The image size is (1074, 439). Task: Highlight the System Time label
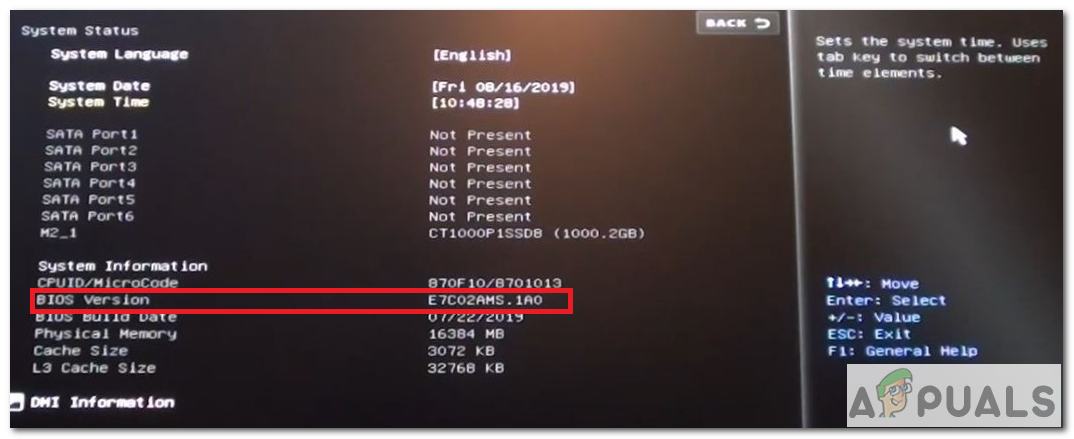[99, 102]
